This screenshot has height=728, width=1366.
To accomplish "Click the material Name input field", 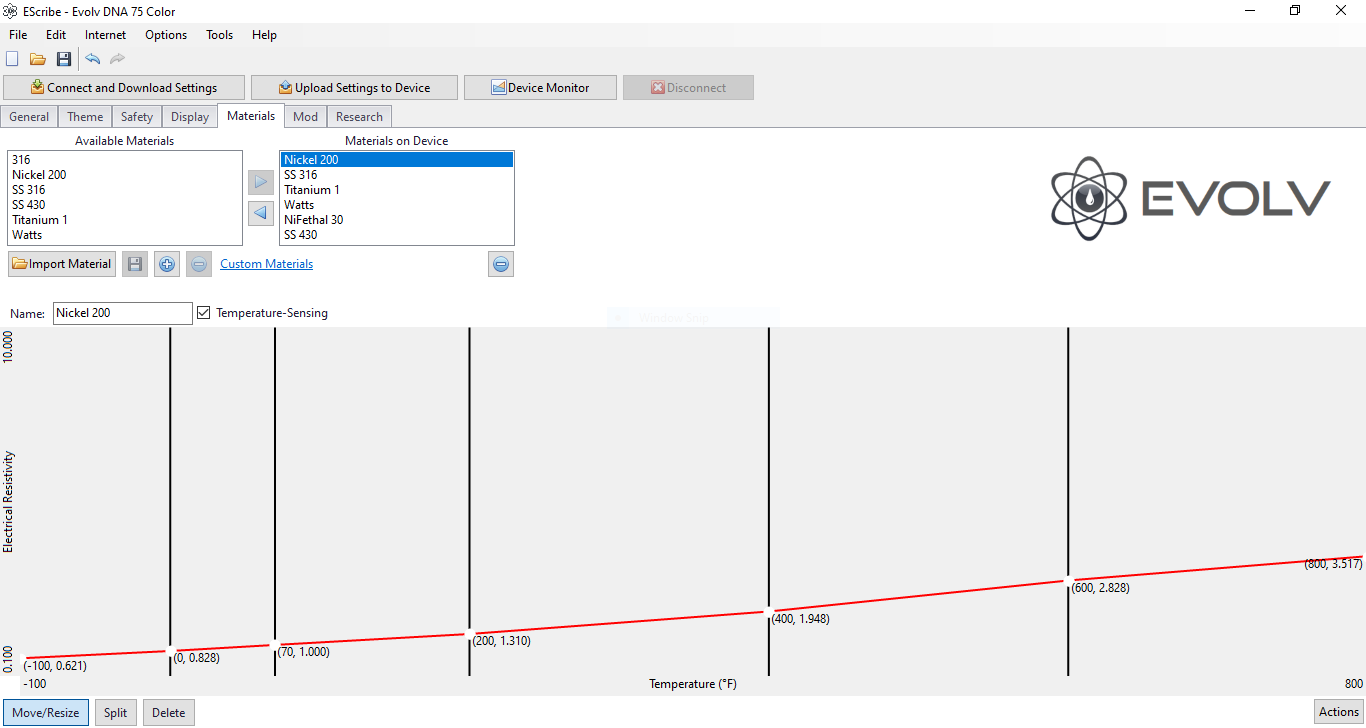I will tap(122, 313).
